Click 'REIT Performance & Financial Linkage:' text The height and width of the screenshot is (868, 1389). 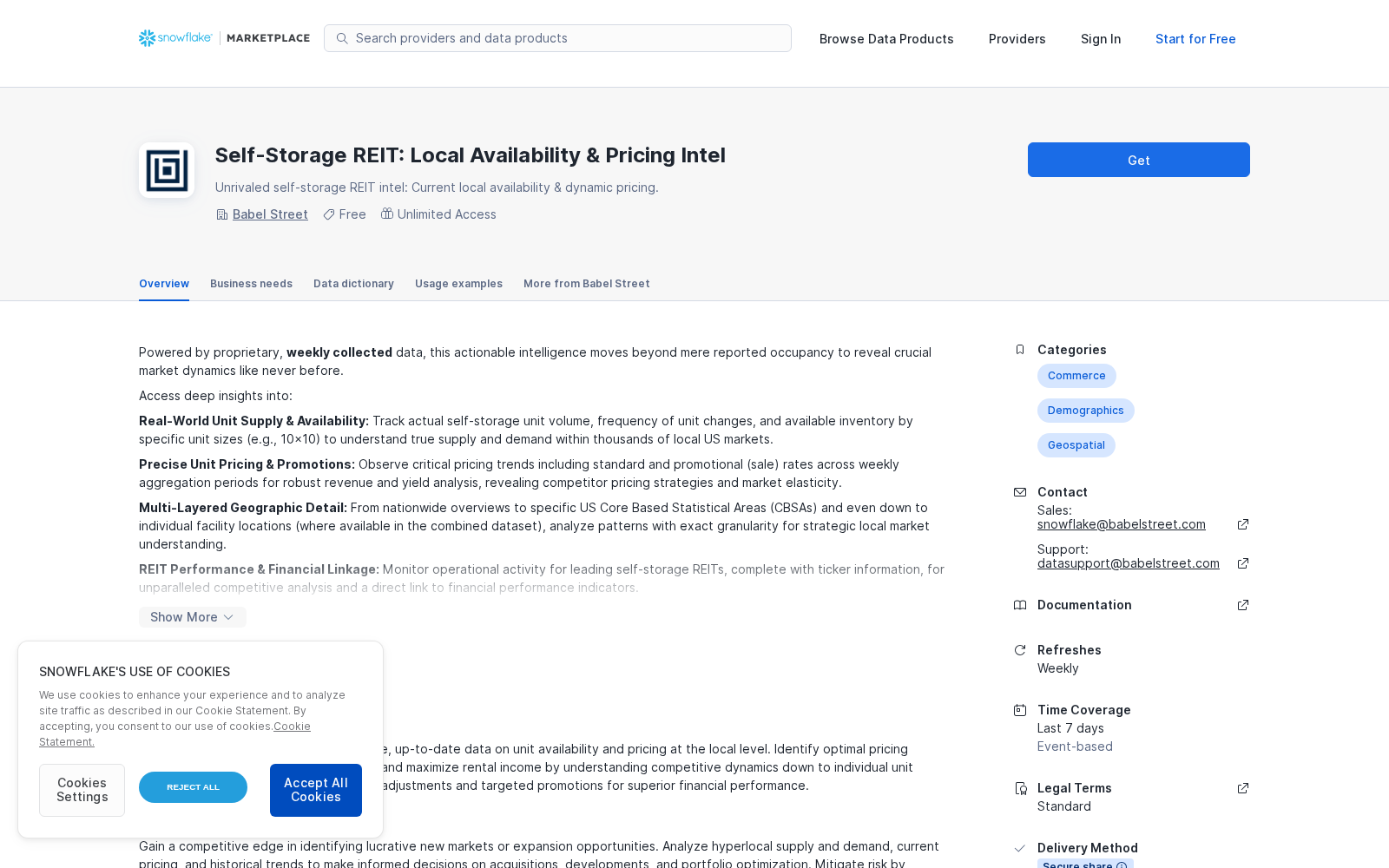[259, 569]
